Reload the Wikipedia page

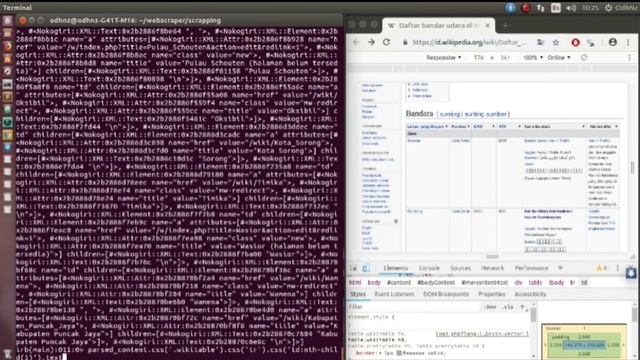pos(386,42)
